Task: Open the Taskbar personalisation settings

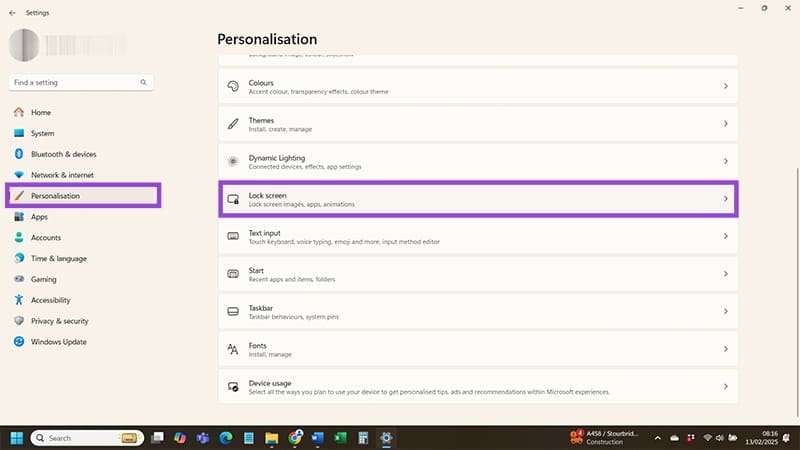Action: [x=477, y=312]
